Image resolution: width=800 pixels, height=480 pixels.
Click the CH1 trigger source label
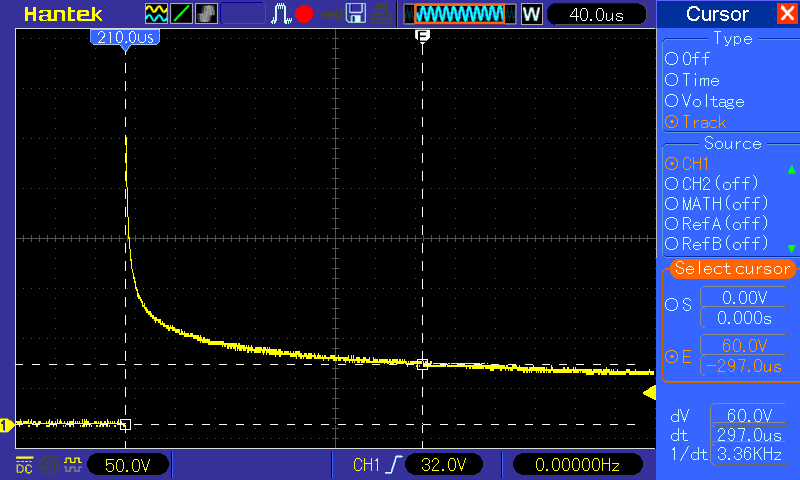pyautogui.click(x=366, y=465)
